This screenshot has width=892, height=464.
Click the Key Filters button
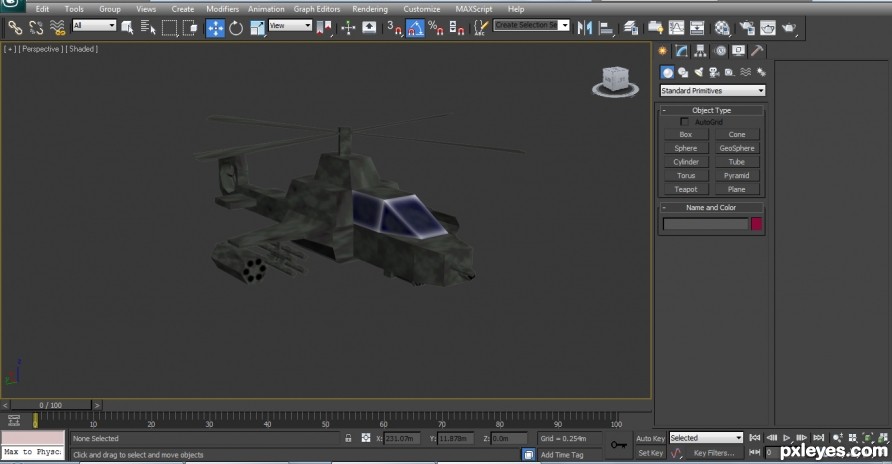click(714, 453)
